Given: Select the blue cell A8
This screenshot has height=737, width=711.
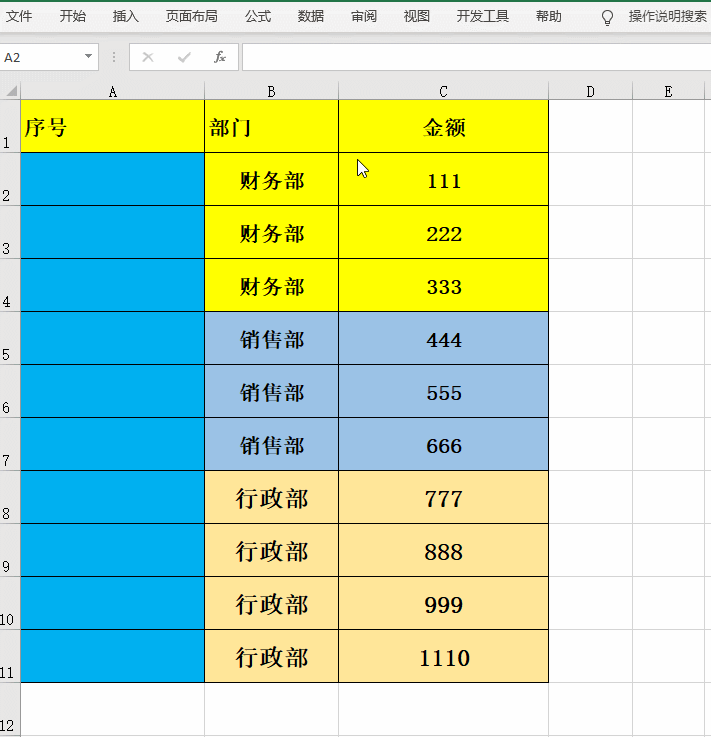Looking at the screenshot, I should pyautogui.click(x=113, y=497).
